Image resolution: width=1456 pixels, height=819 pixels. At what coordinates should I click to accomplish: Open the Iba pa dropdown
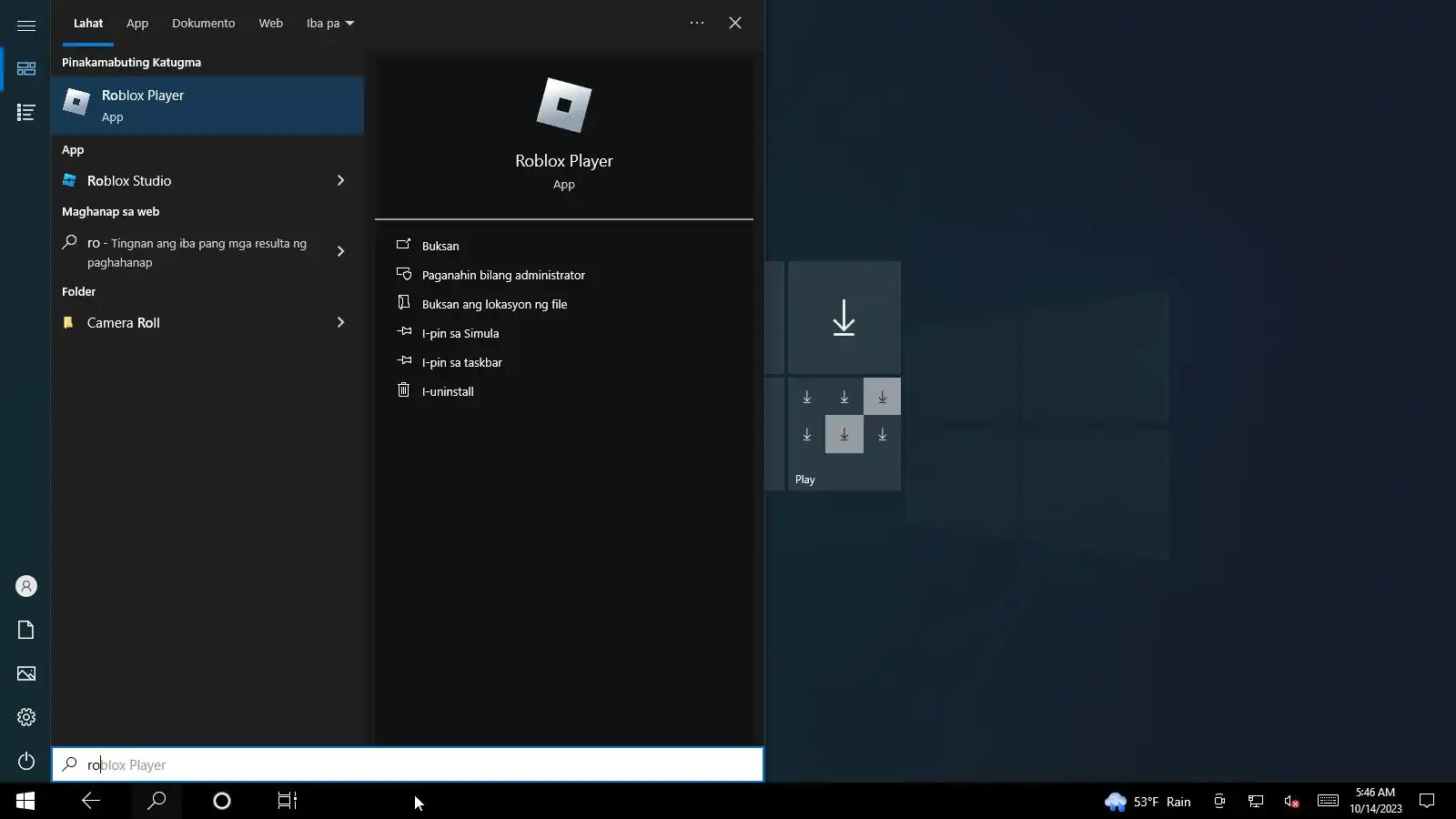330,23
